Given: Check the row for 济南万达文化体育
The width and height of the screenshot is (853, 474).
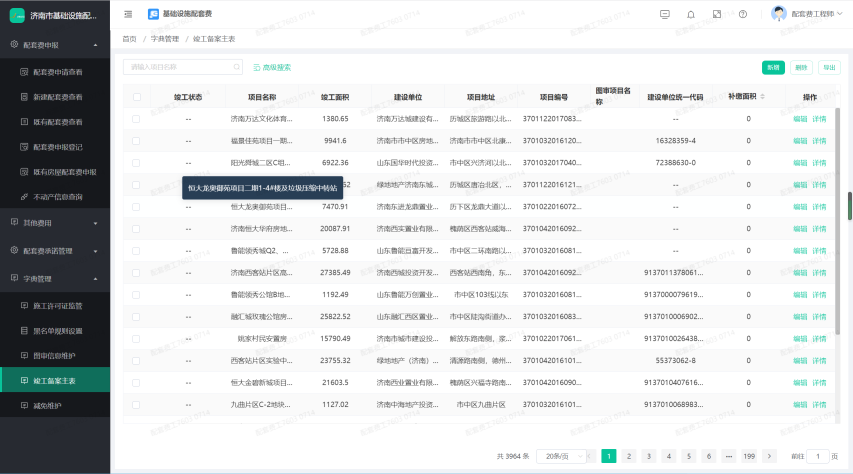Looking at the screenshot, I should click(137, 119).
